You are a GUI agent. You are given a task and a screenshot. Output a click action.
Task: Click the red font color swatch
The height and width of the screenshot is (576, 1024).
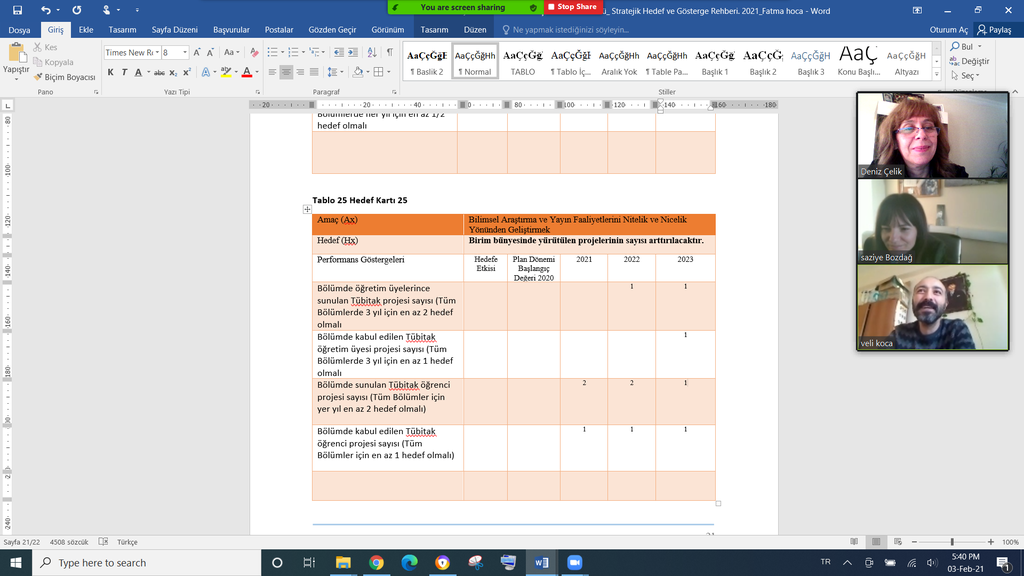[245, 72]
